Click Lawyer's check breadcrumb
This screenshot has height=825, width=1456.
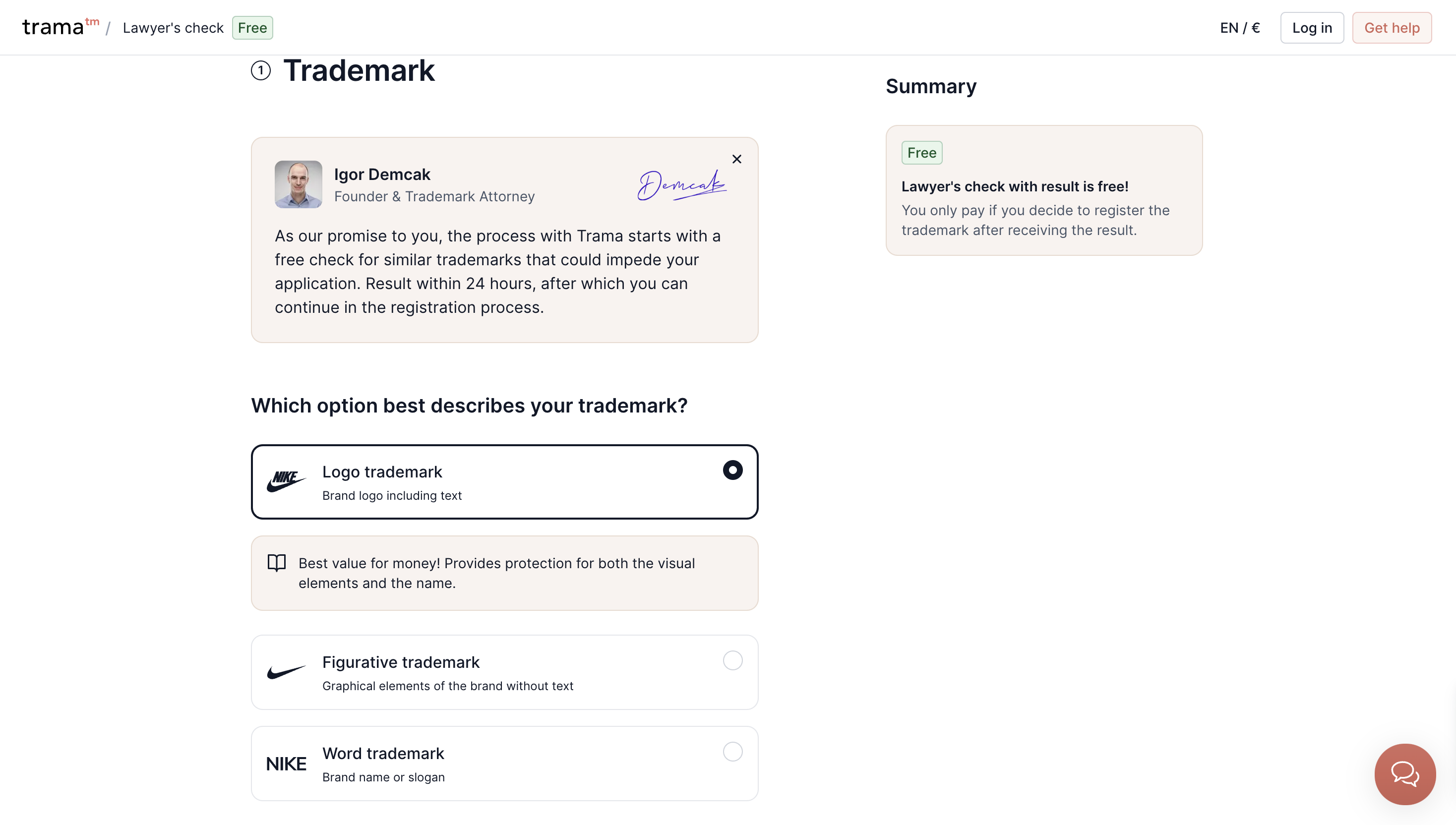[x=173, y=28]
